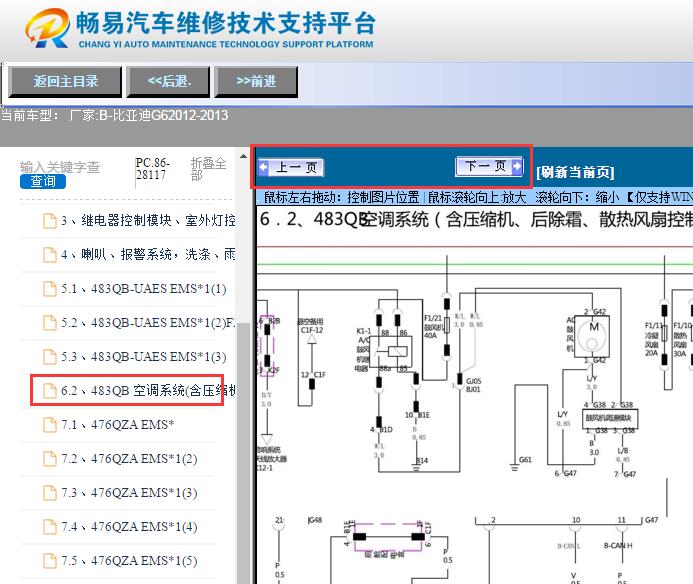
Task: Click the K1-1 A/C relay symbol in diagram
Action: [x=391, y=351]
